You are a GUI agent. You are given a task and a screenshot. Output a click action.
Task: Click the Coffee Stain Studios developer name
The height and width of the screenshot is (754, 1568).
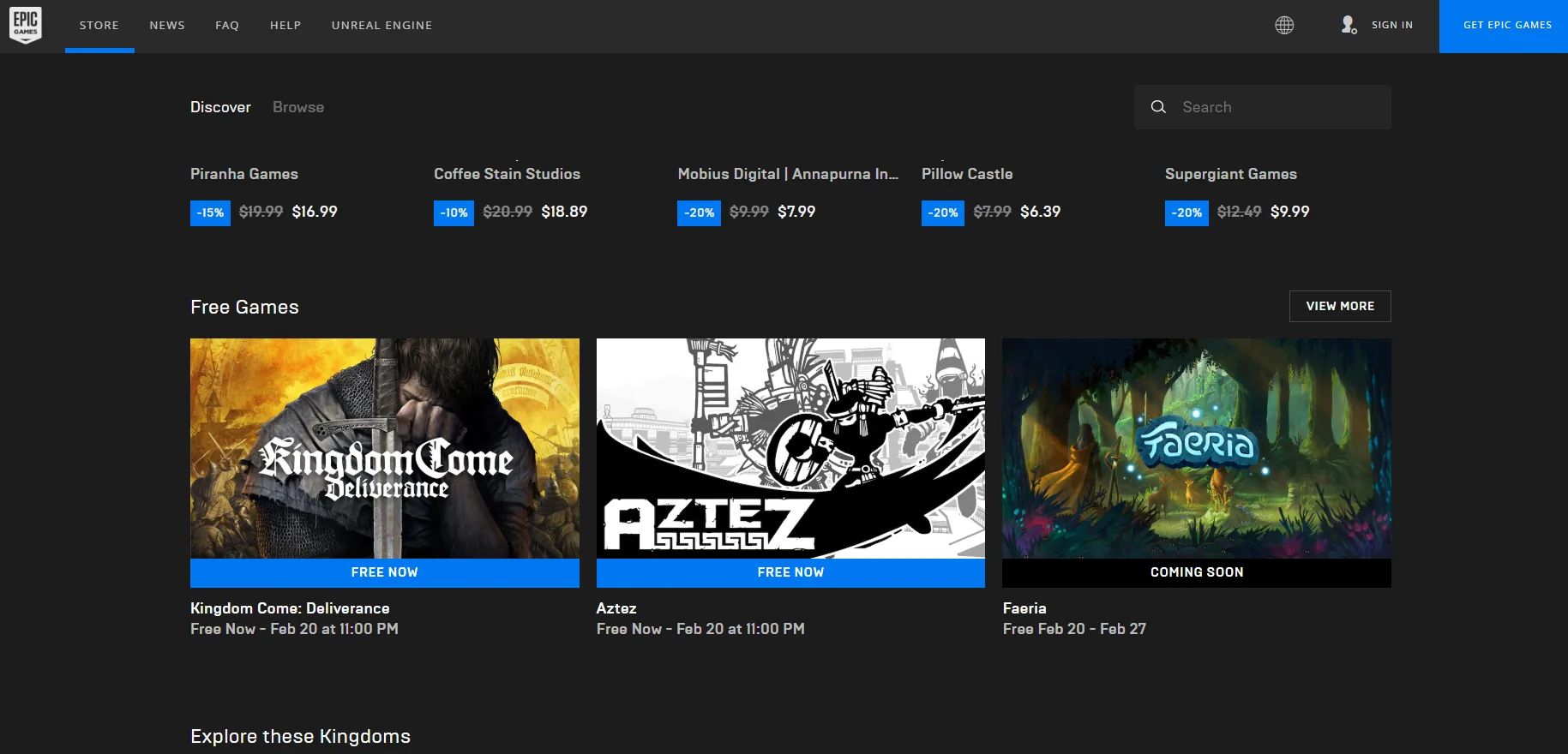[x=507, y=174]
